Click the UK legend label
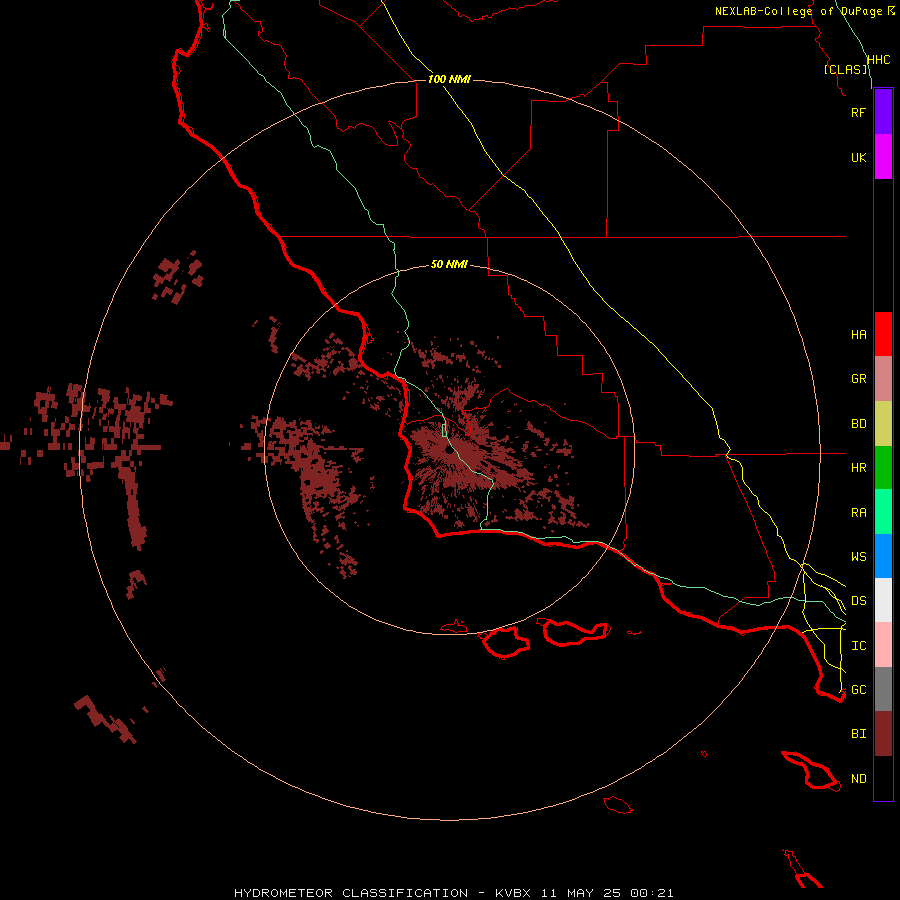 tap(858, 157)
